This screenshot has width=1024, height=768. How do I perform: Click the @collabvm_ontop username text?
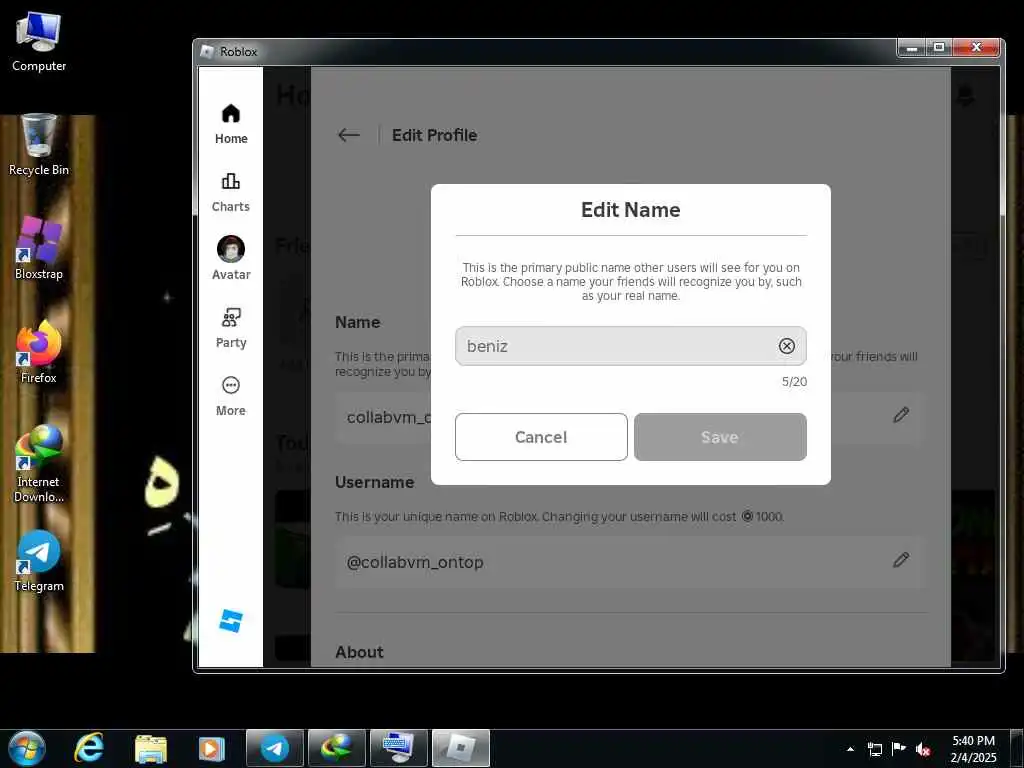click(x=415, y=562)
